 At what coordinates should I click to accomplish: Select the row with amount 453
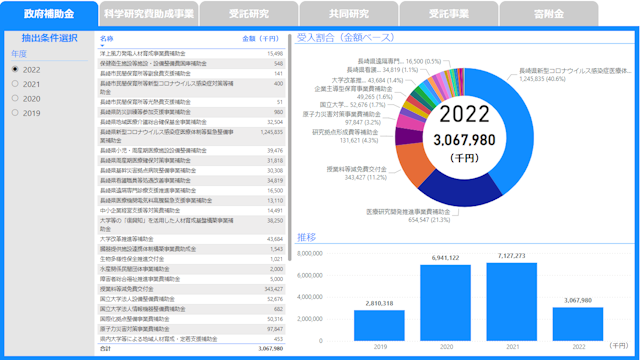tap(191, 339)
